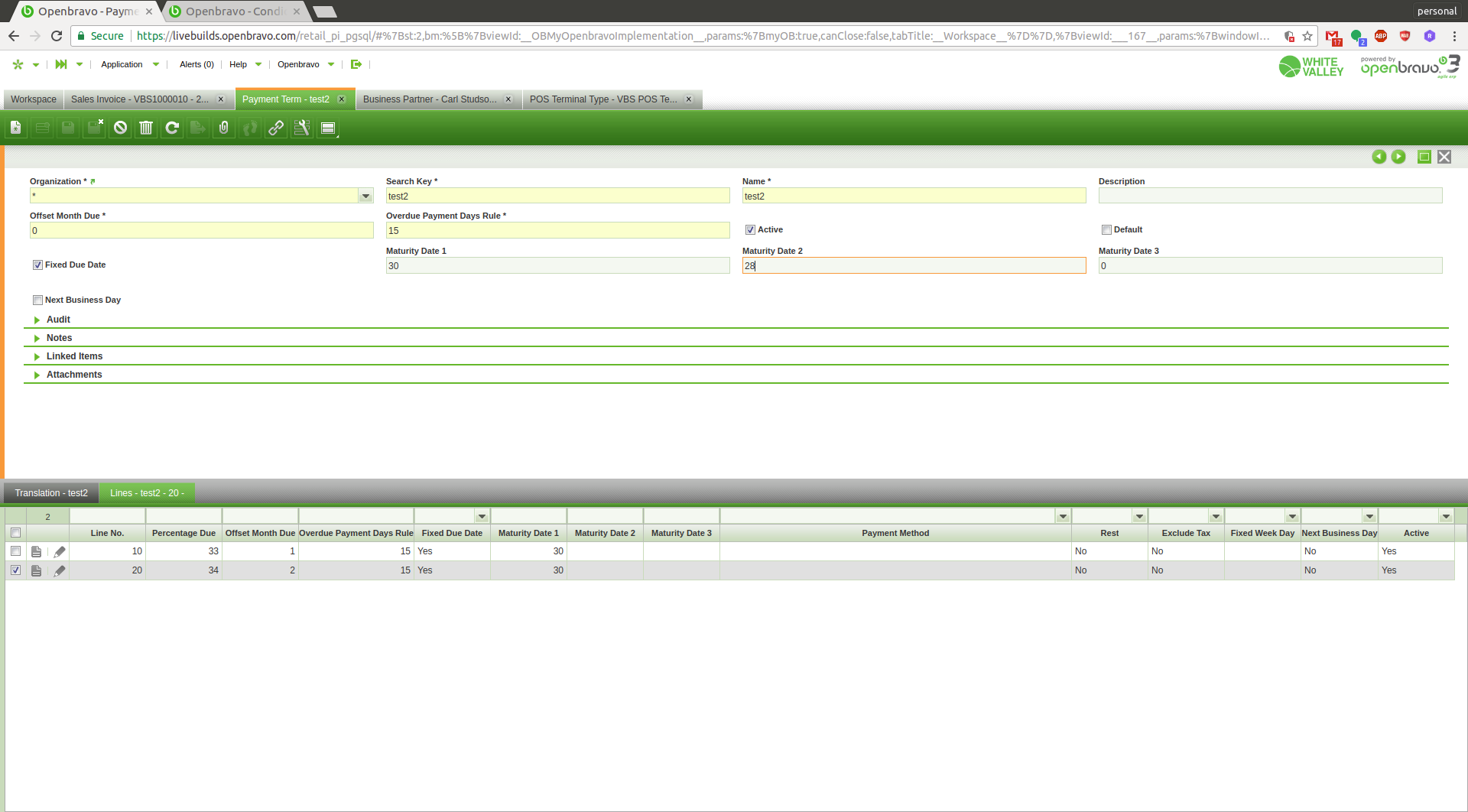The height and width of the screenshot is (812, 1468).
Task: Open the Application menu
Action: [122, 64]
